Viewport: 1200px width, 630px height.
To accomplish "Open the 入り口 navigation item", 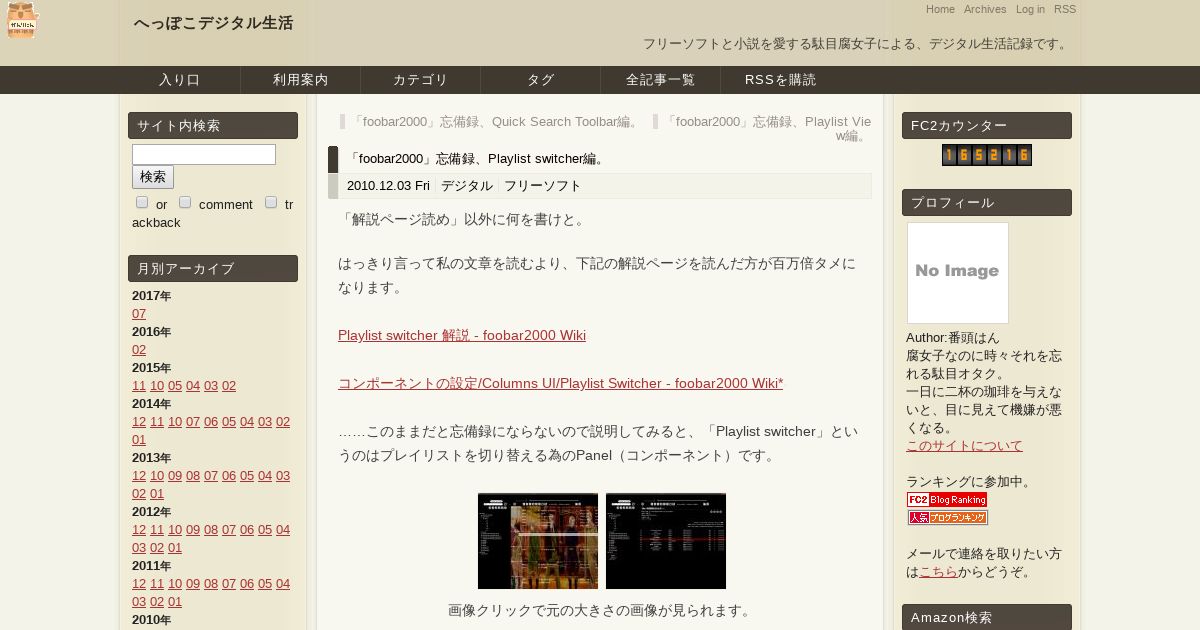I will click(x=180, y=80).
